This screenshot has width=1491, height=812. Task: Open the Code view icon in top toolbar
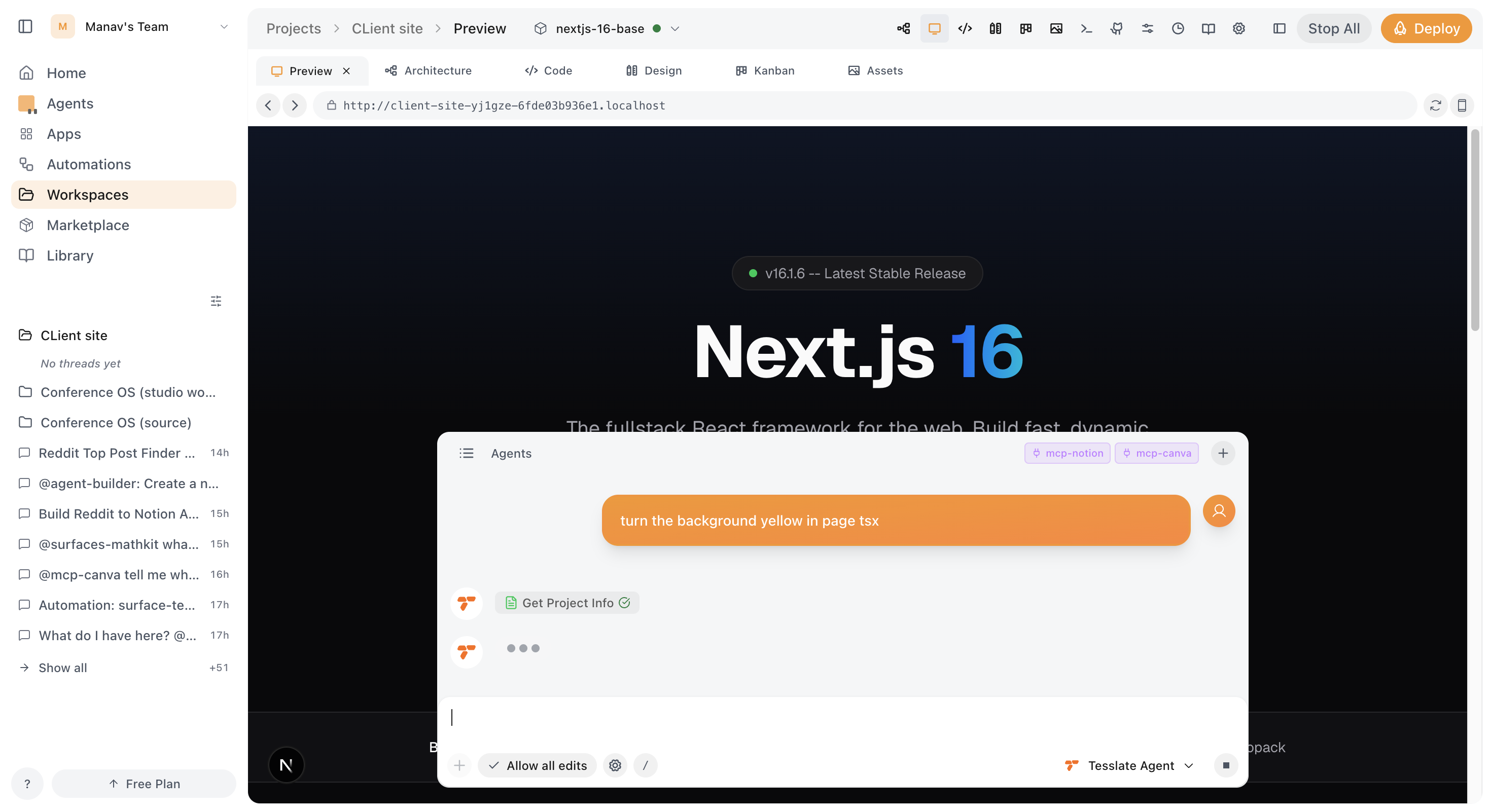click(x=965, y=28)
